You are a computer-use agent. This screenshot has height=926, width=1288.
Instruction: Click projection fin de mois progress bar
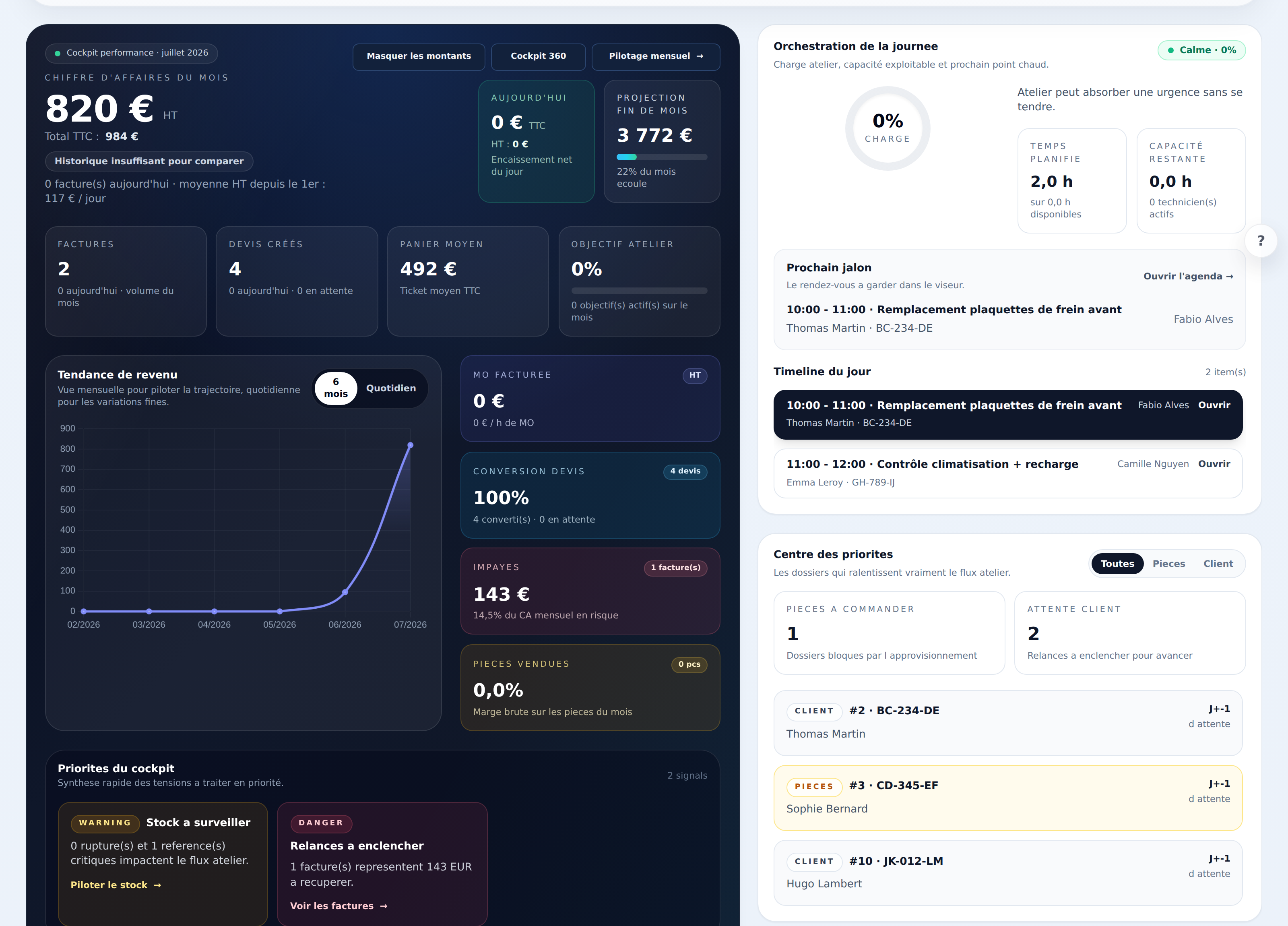[x=662, y=157]
